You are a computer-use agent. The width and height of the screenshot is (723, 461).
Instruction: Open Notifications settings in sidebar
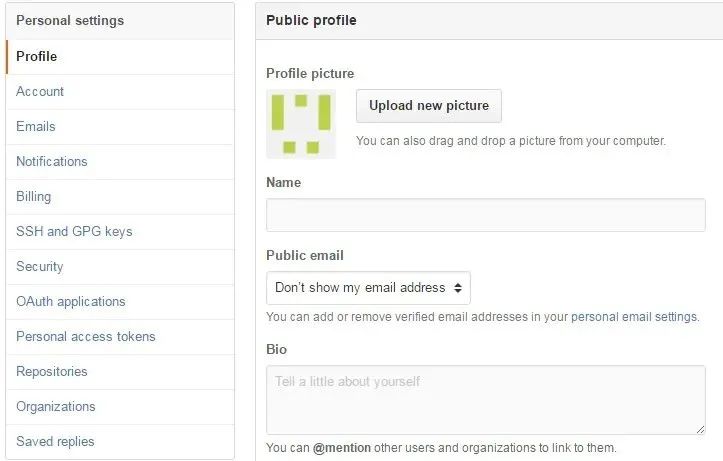click(x=52, y=162)
